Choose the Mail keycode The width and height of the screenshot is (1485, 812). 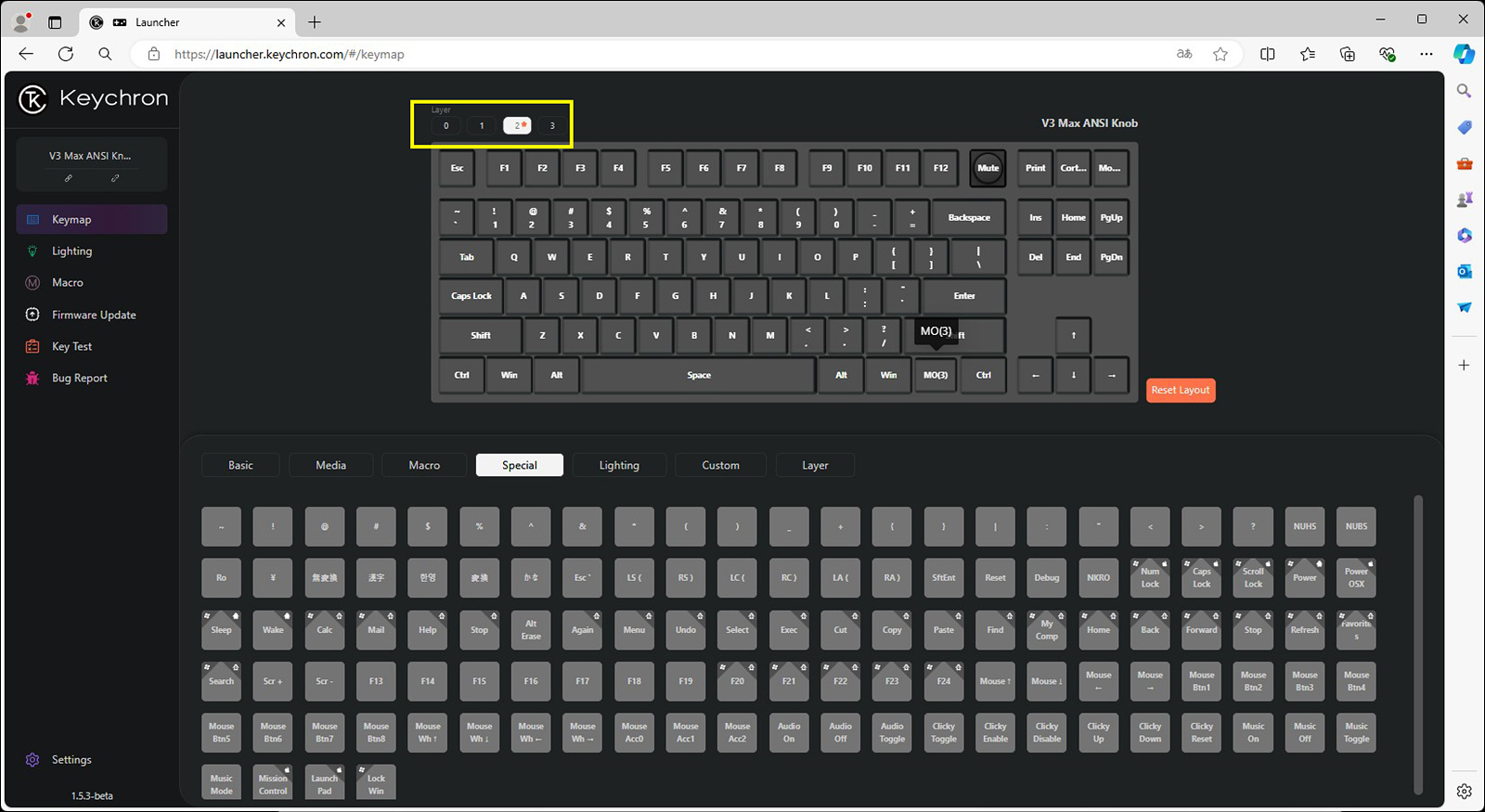coord(376,629)
